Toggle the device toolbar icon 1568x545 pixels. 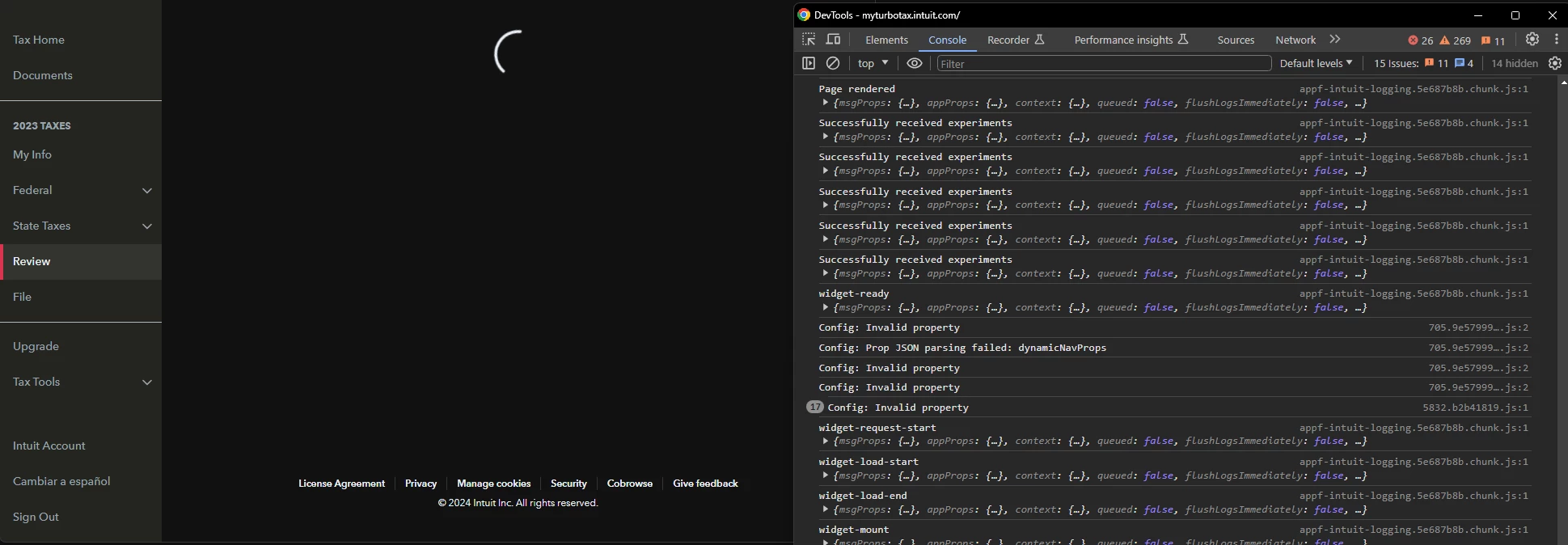click(x=833, y=40)
